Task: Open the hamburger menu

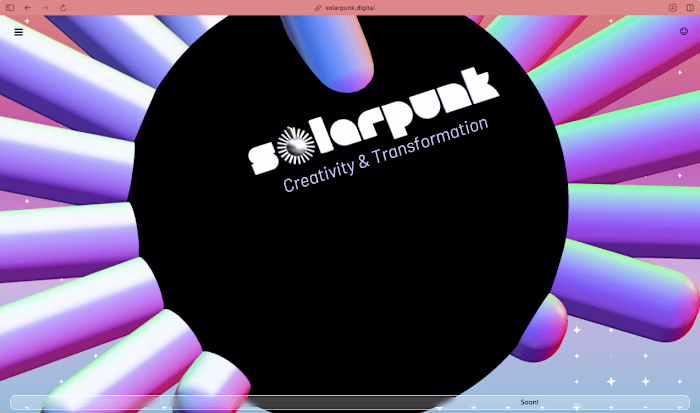Action: pyautogui.click(x=18, y=32)
